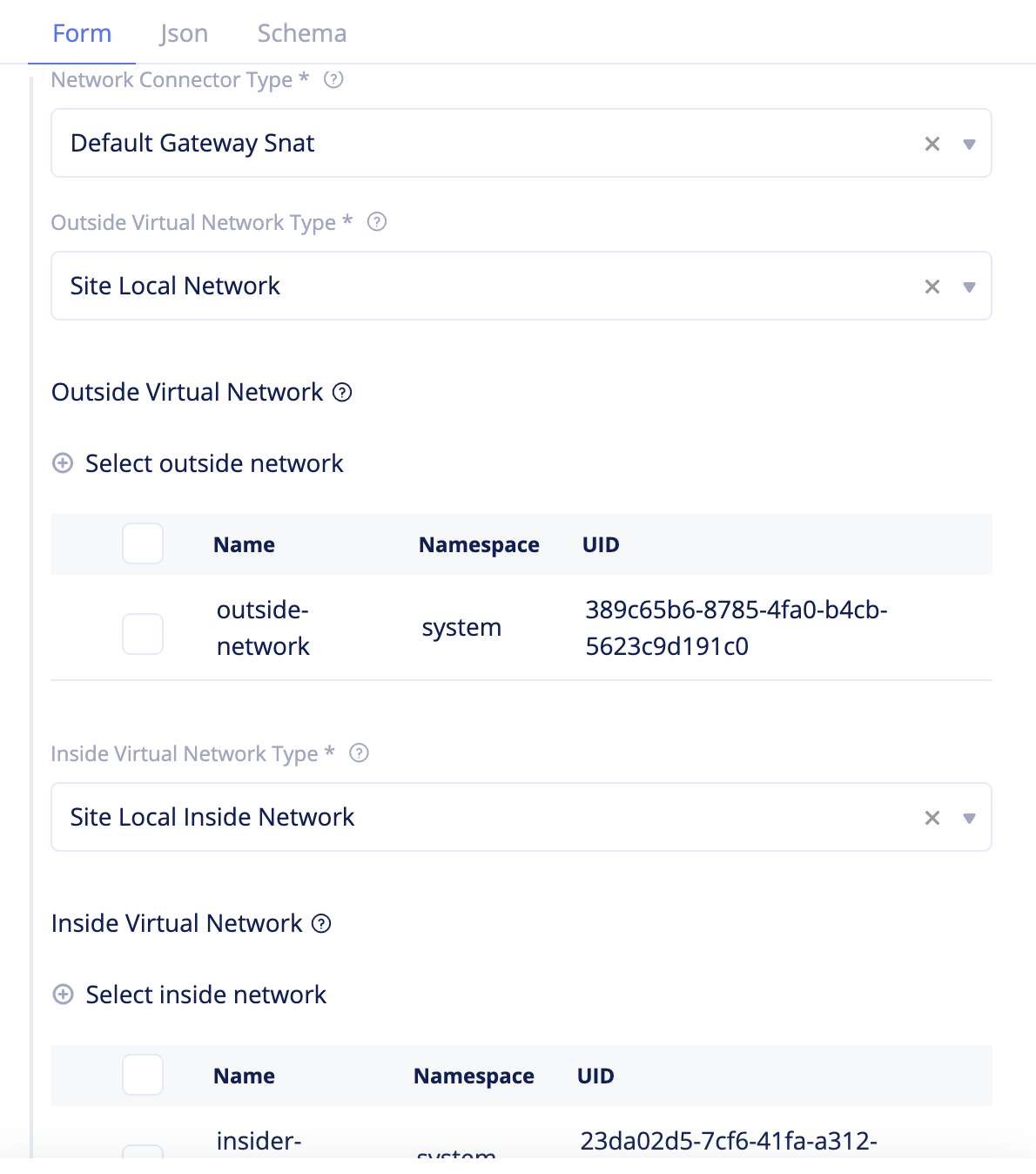Check the select-all box in the inside network table
1036x1174 pixels.
click(x=142, y=1076)
